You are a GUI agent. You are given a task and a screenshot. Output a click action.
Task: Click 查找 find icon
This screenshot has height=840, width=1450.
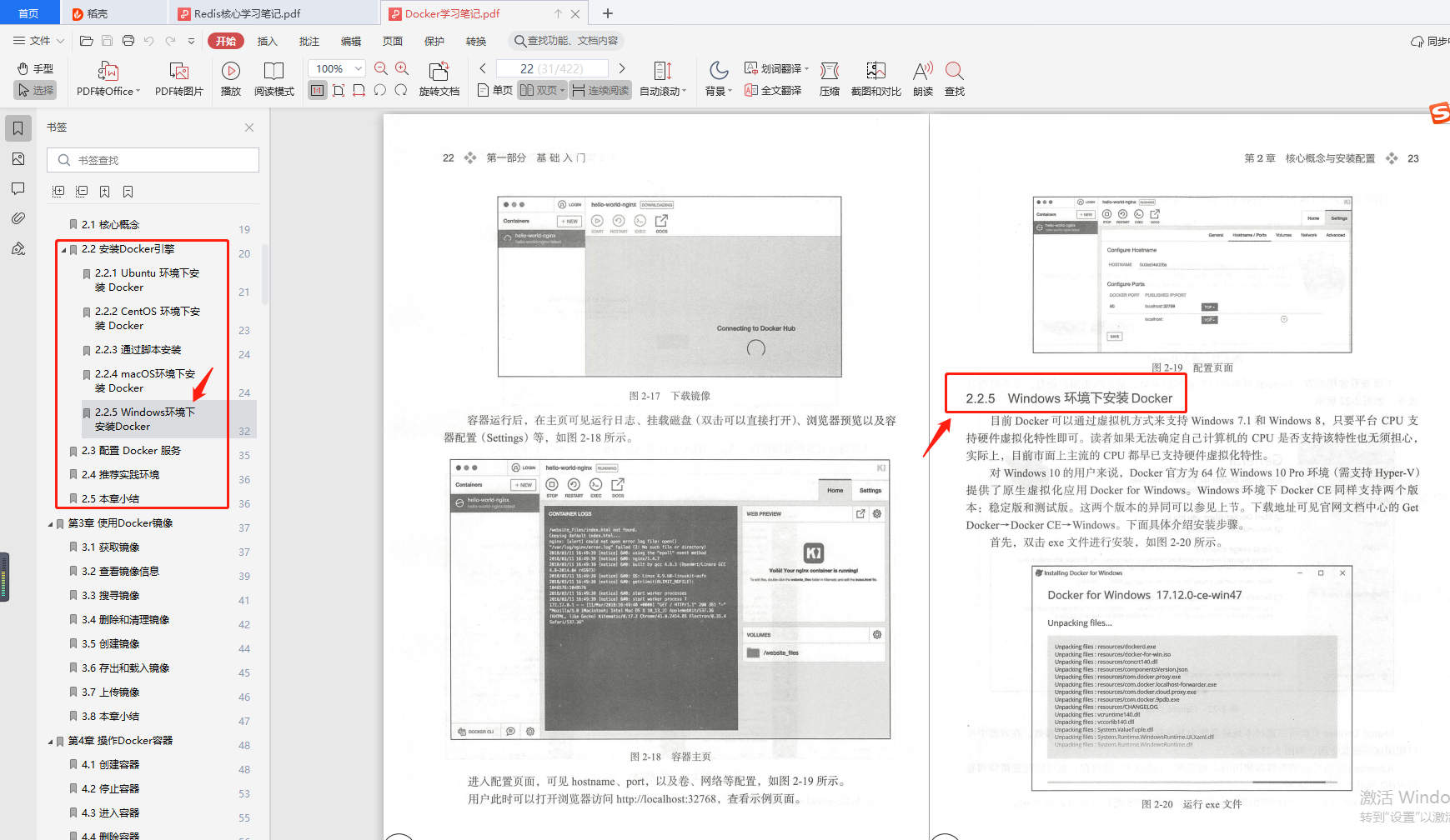[x=955, y=79]
